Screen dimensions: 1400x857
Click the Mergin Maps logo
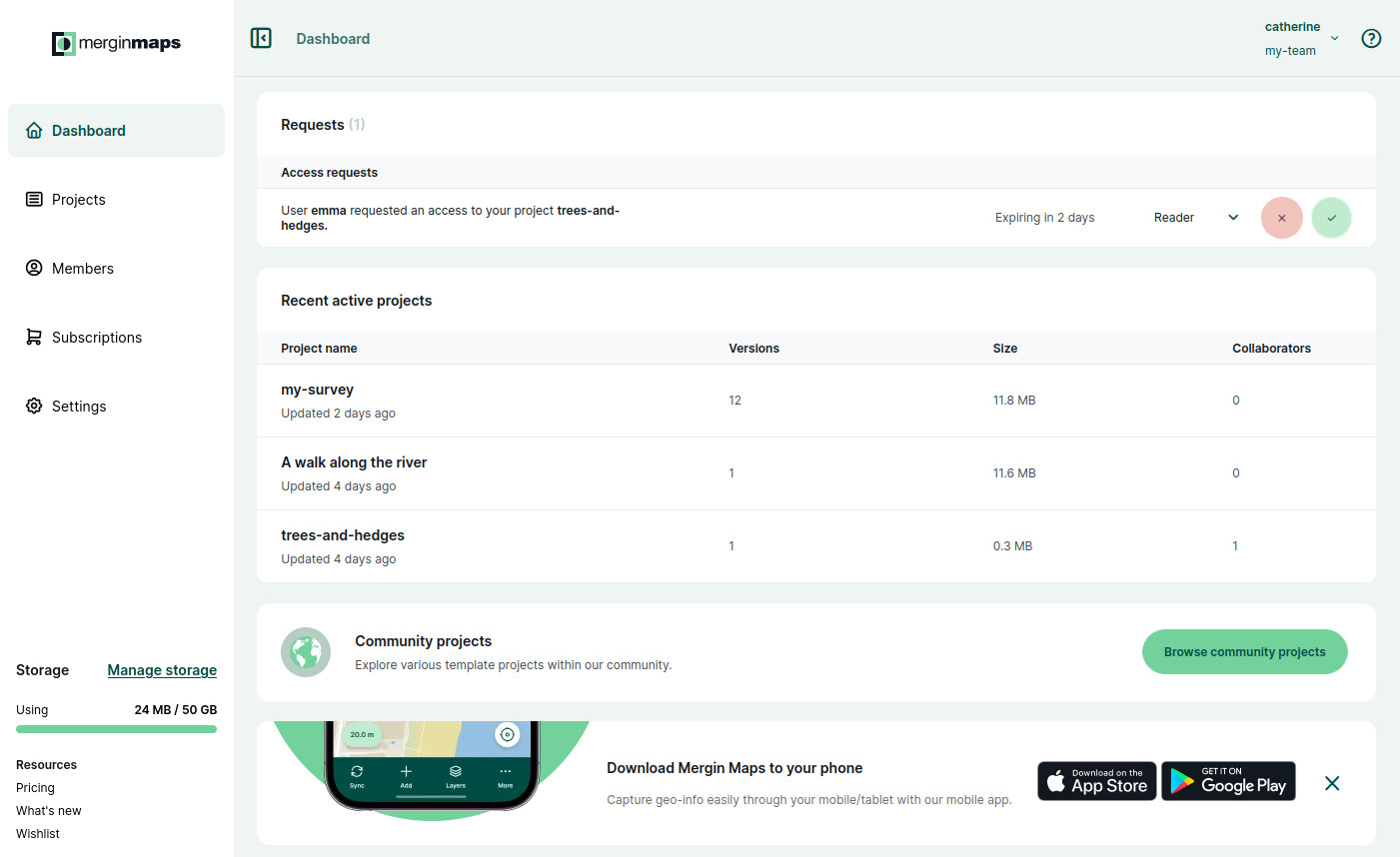tap(116, 43)
